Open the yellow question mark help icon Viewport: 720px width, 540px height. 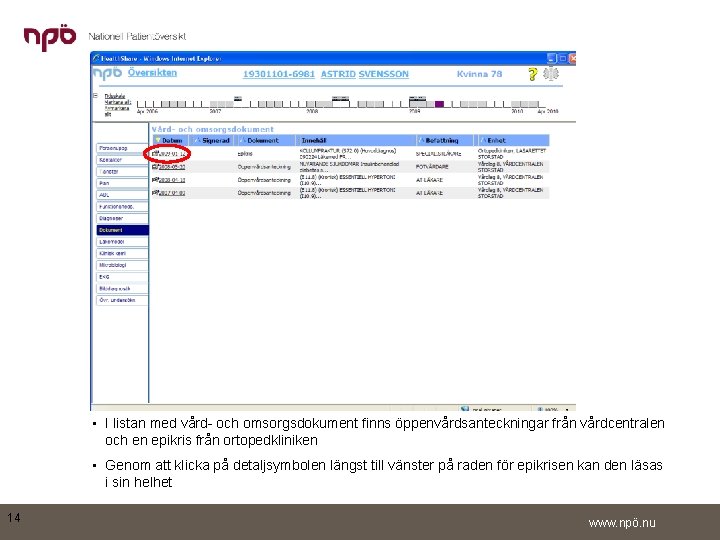(532, 74)
